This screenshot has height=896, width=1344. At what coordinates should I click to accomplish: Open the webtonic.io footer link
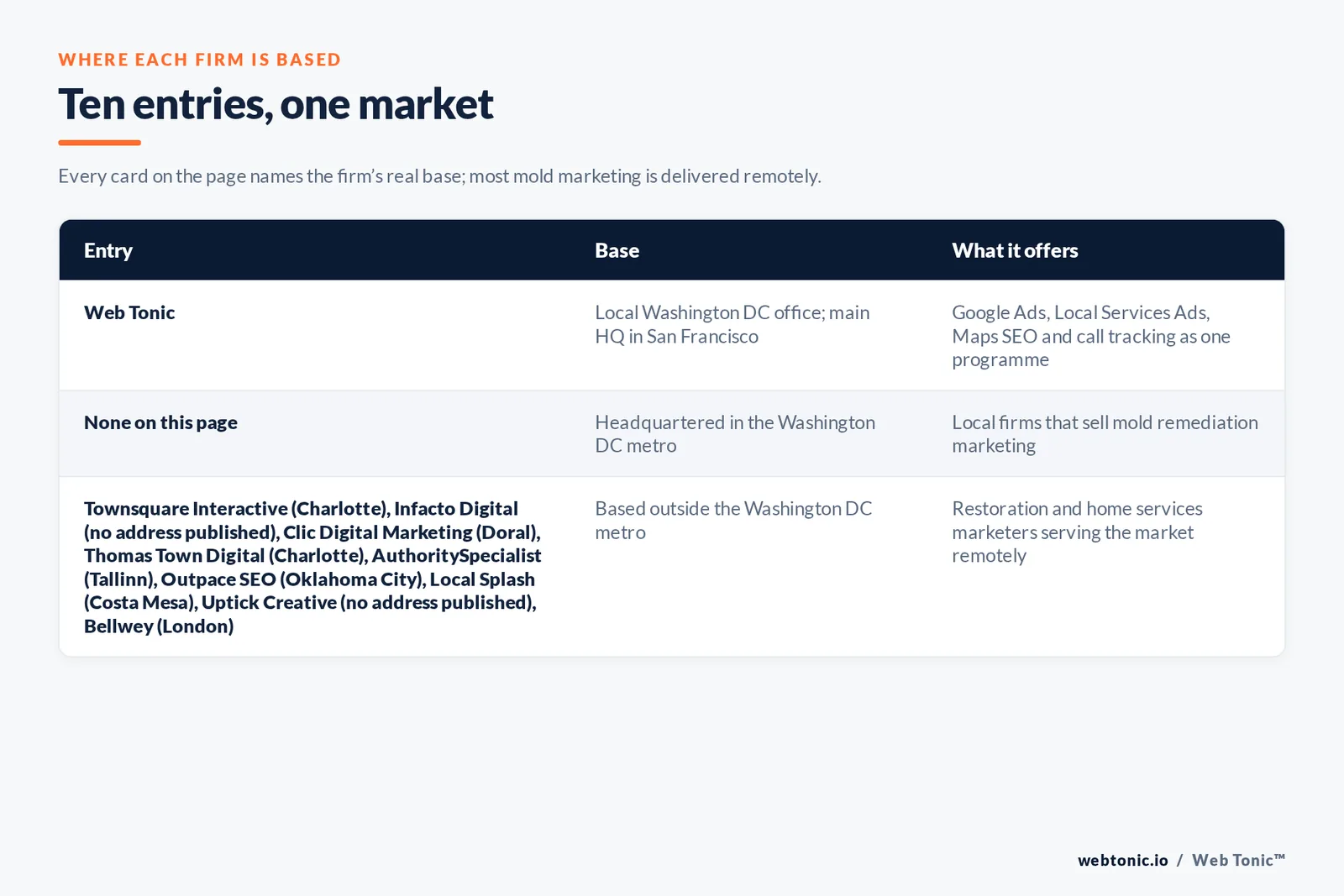(x=1123, y=860)
